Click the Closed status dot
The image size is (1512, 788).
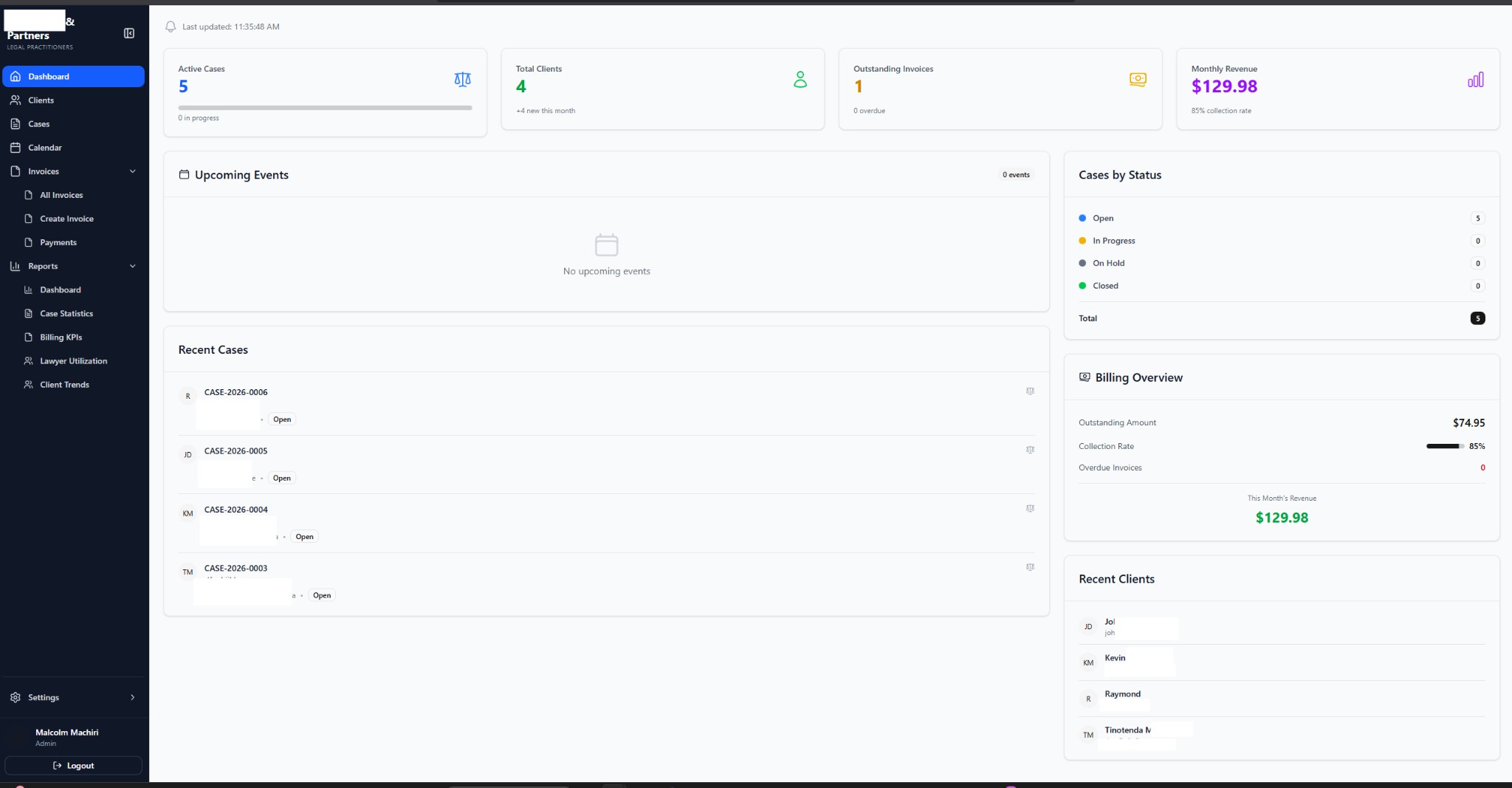tap(1082, 285)
